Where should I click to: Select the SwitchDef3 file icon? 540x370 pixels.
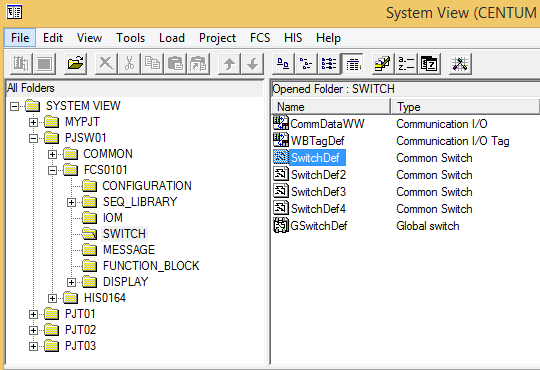coord(281,191)
